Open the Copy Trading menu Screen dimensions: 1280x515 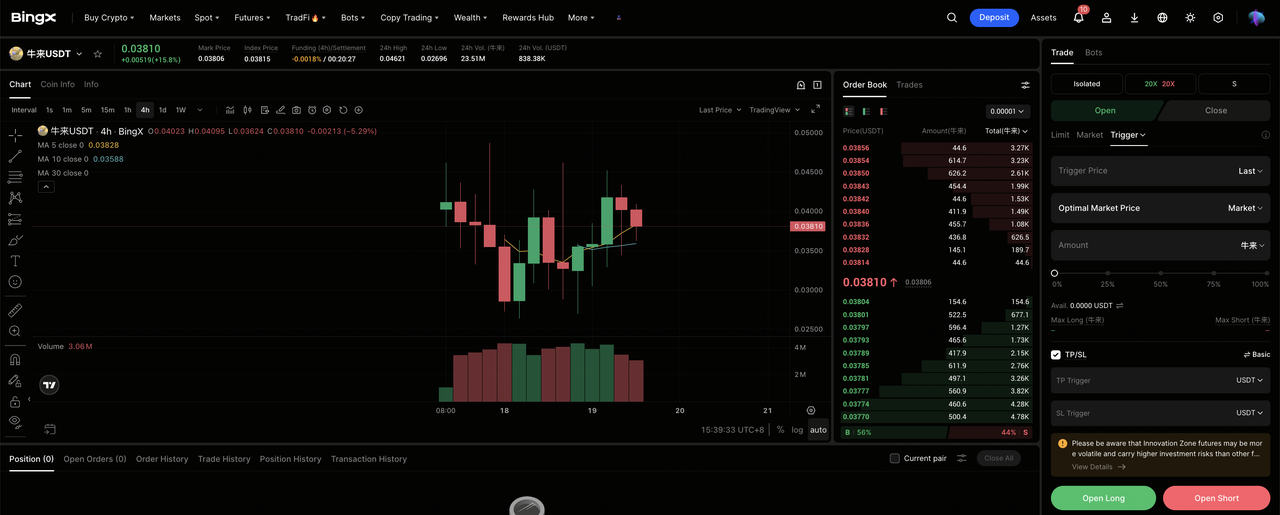pos(410,18)
